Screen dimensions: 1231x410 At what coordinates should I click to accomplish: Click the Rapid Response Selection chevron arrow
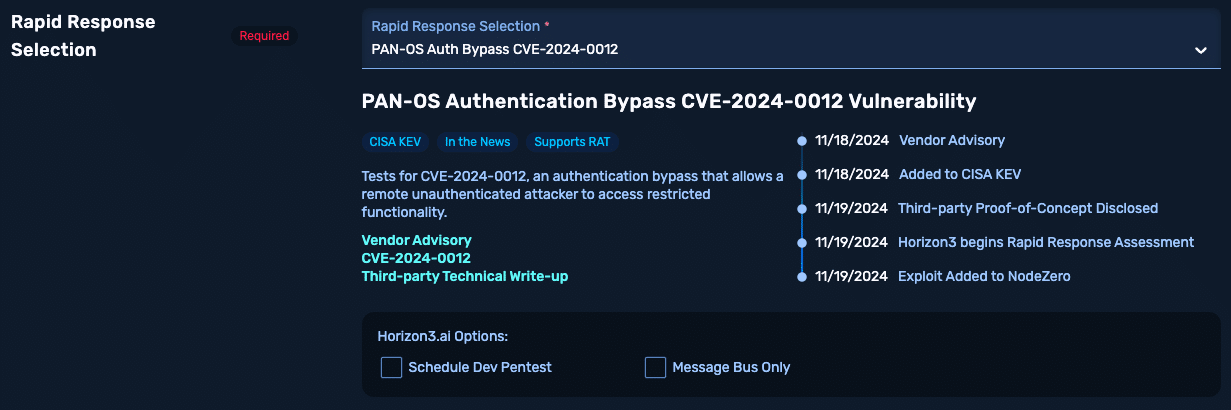1201,50
